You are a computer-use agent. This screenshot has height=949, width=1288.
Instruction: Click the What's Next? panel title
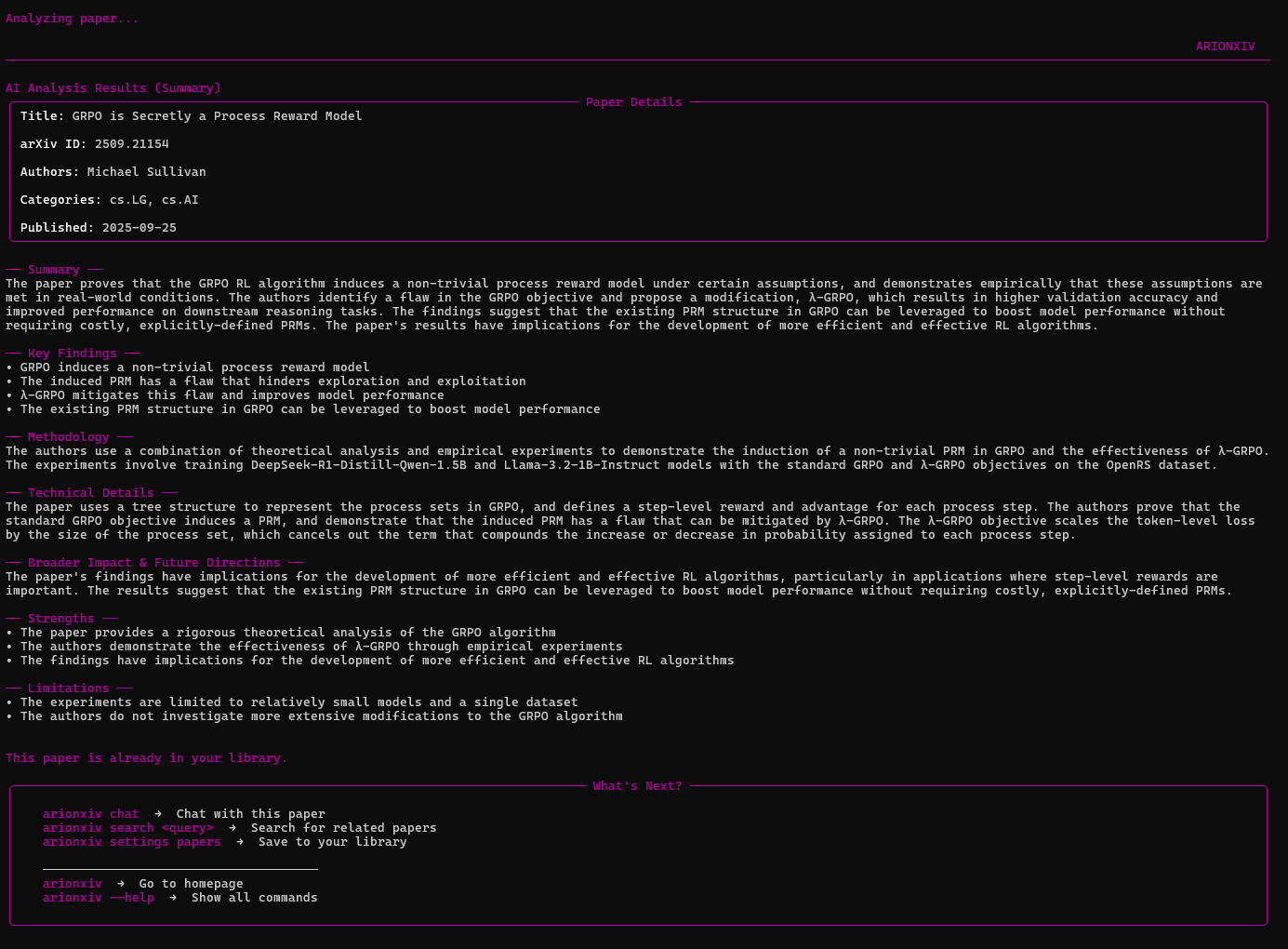click(637, 786)
